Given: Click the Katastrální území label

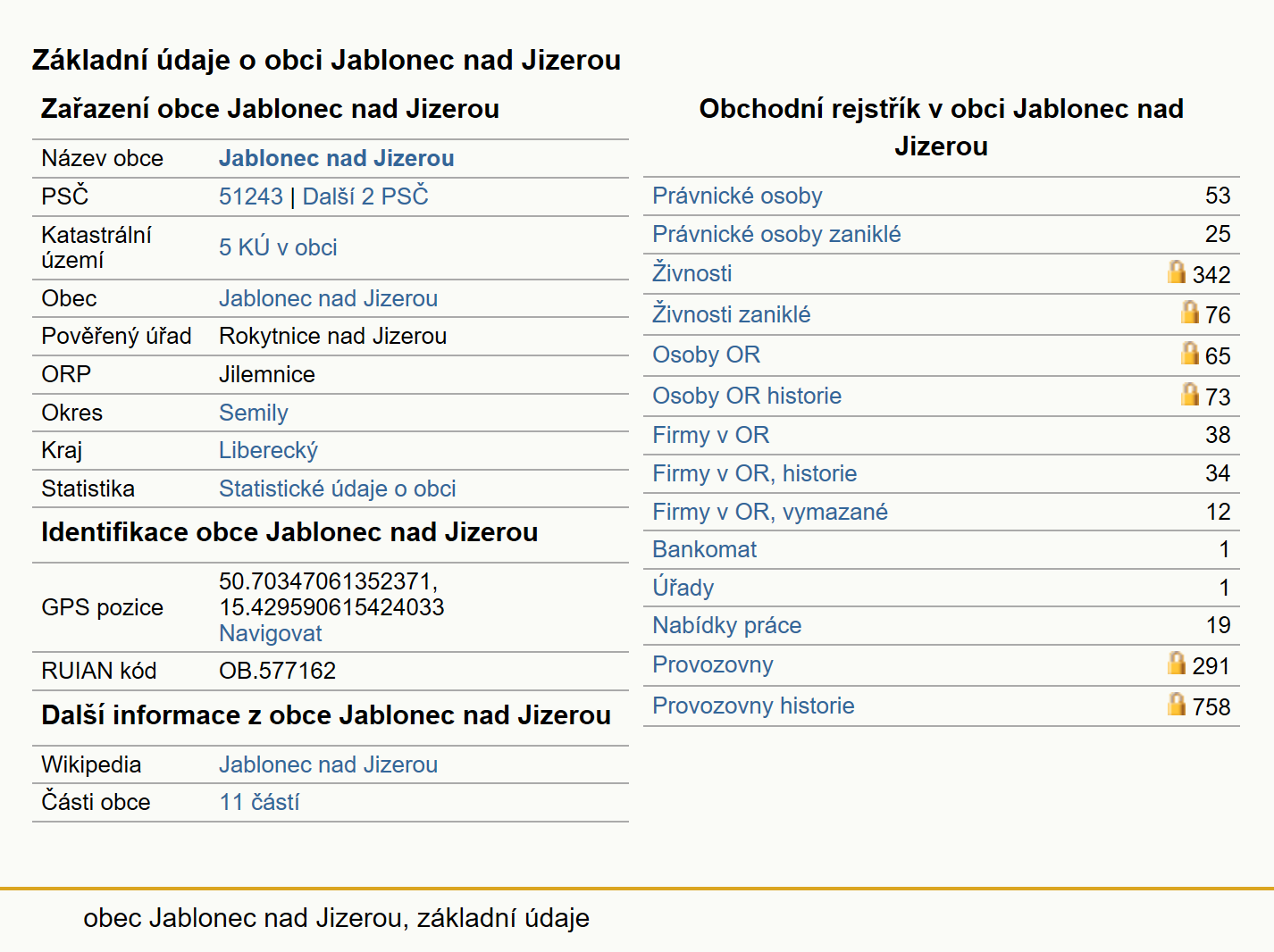Looking at the screenshot, I should (x=96, y=247).
